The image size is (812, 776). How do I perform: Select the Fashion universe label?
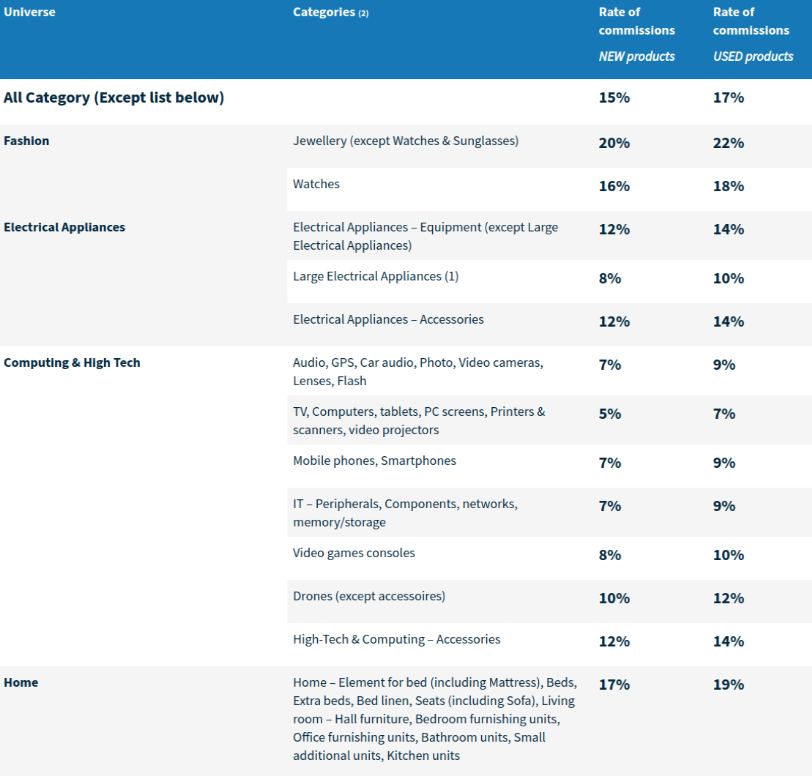[x=26, y=141]
